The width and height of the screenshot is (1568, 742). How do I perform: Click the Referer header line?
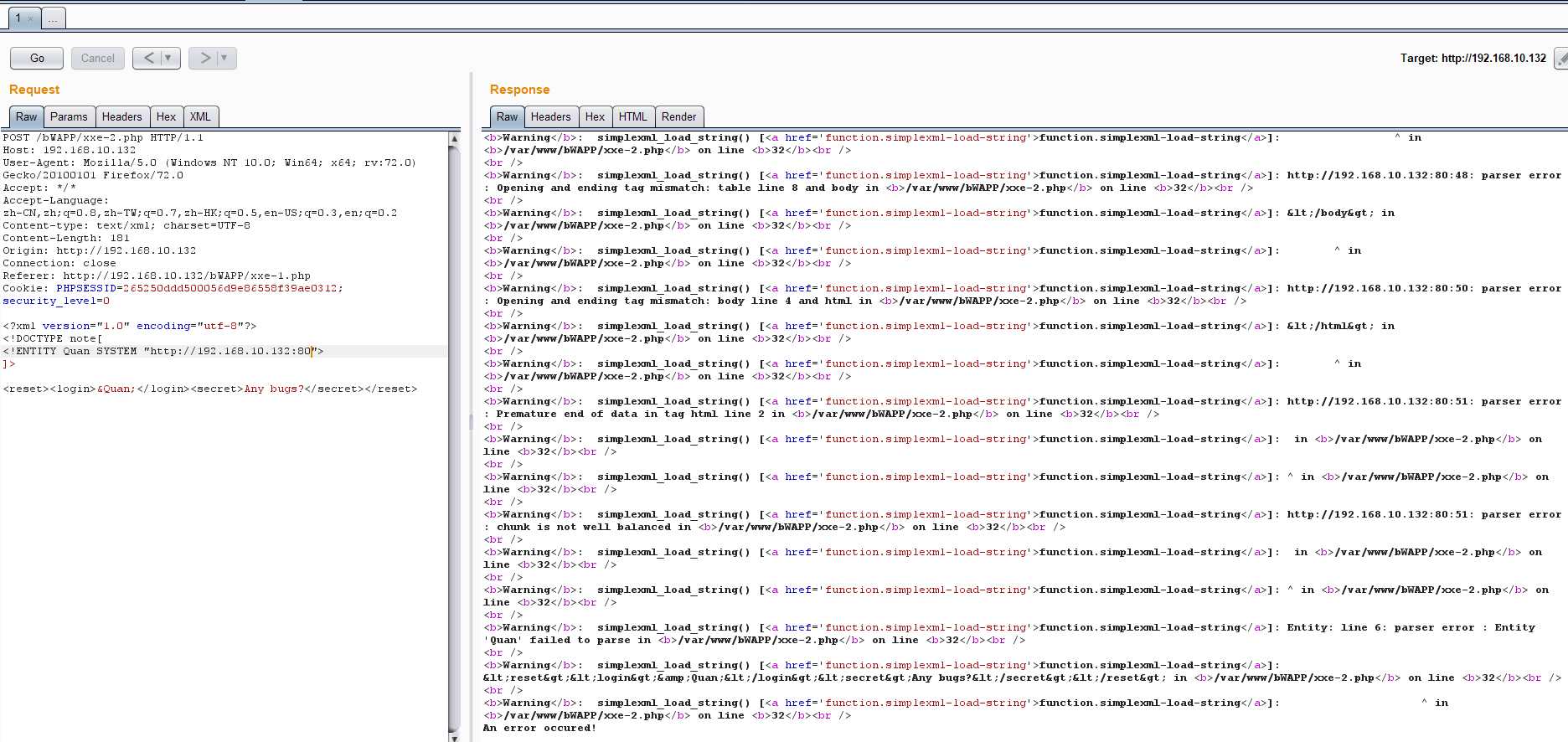[157, 276]
